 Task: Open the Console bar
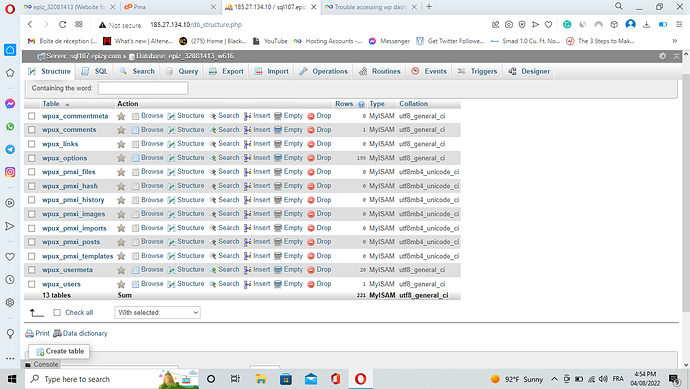coord(41,364)
